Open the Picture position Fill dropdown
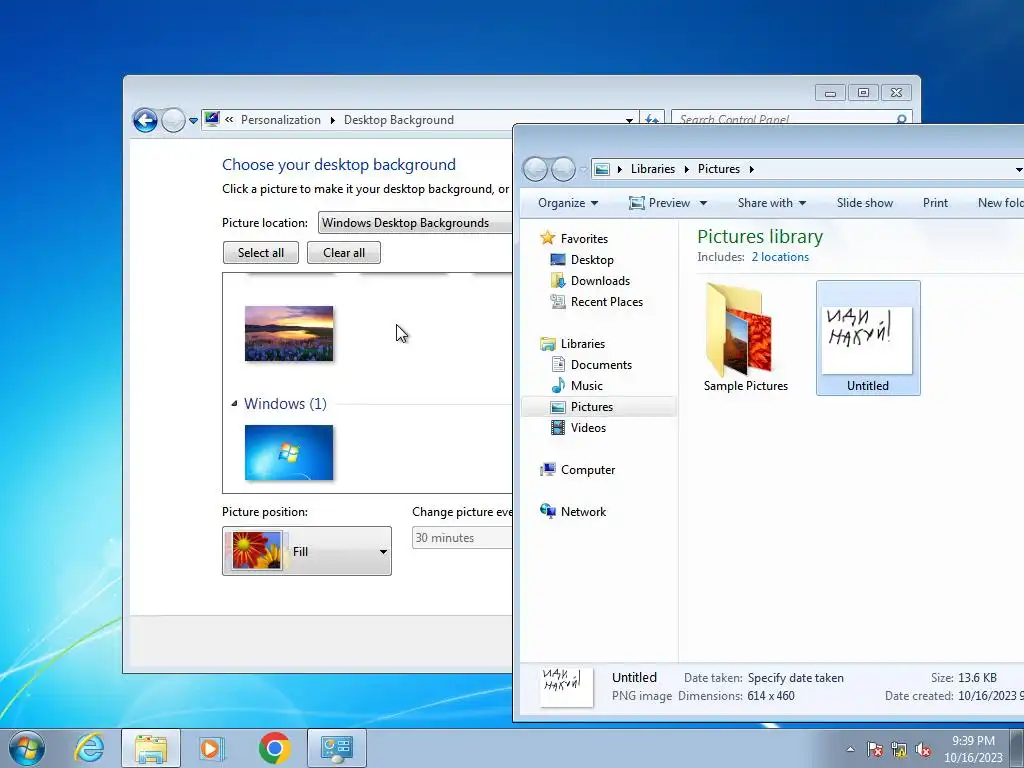1024x768 pixels. click(x=307, y=551)
